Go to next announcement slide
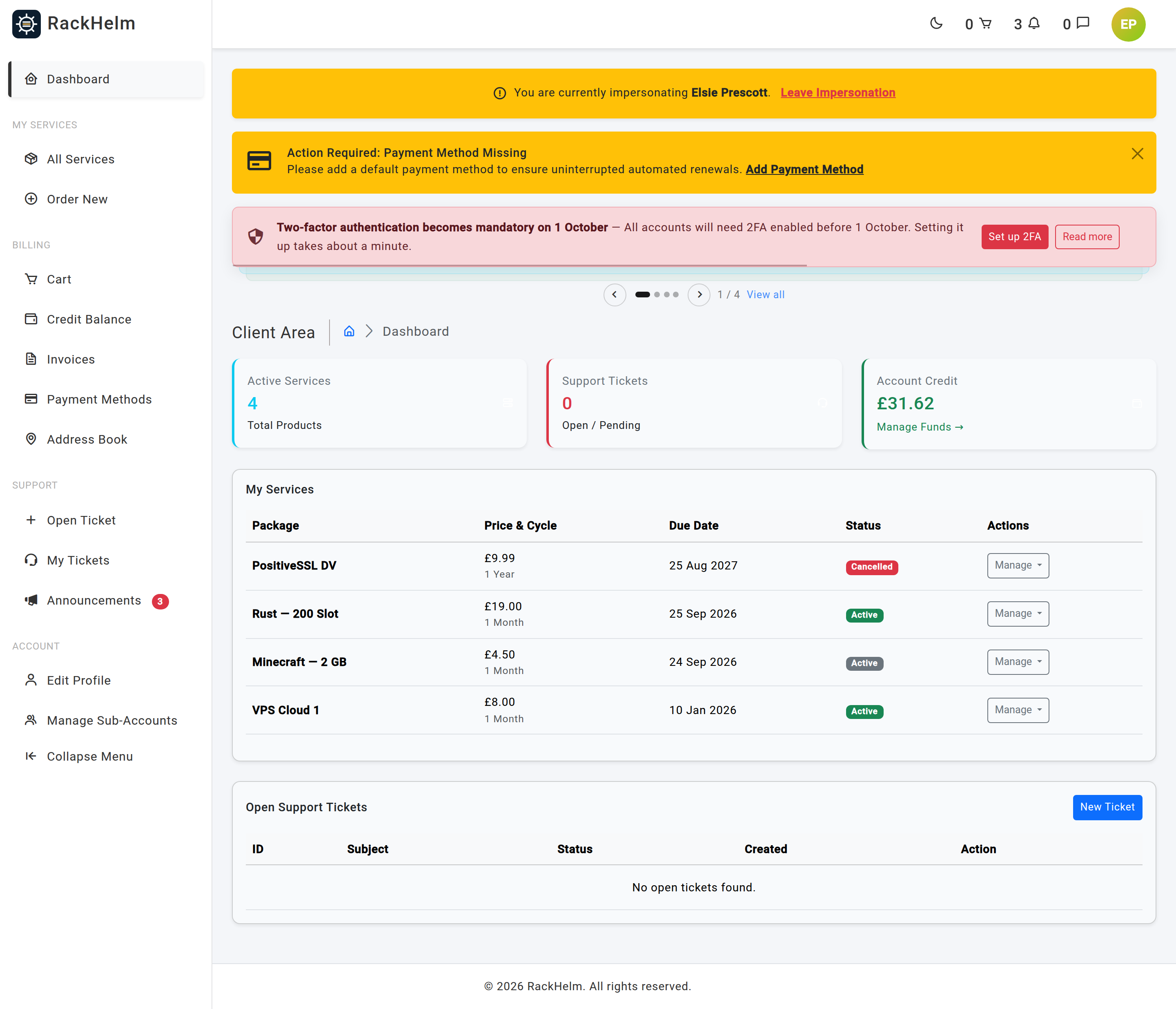Viewport: 1176px width, 1009px height. (699, 295)
